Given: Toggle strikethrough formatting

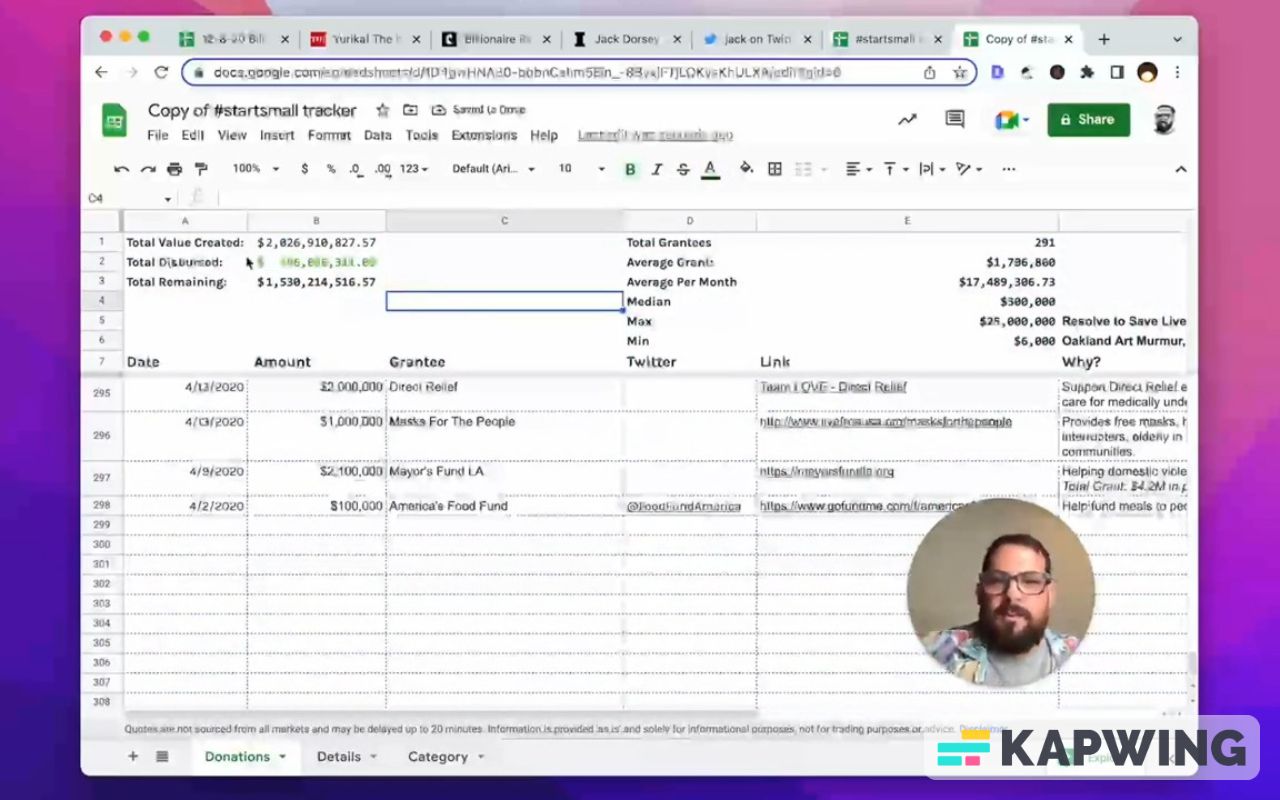Looking at the screenshot, I should pos(683,169).
